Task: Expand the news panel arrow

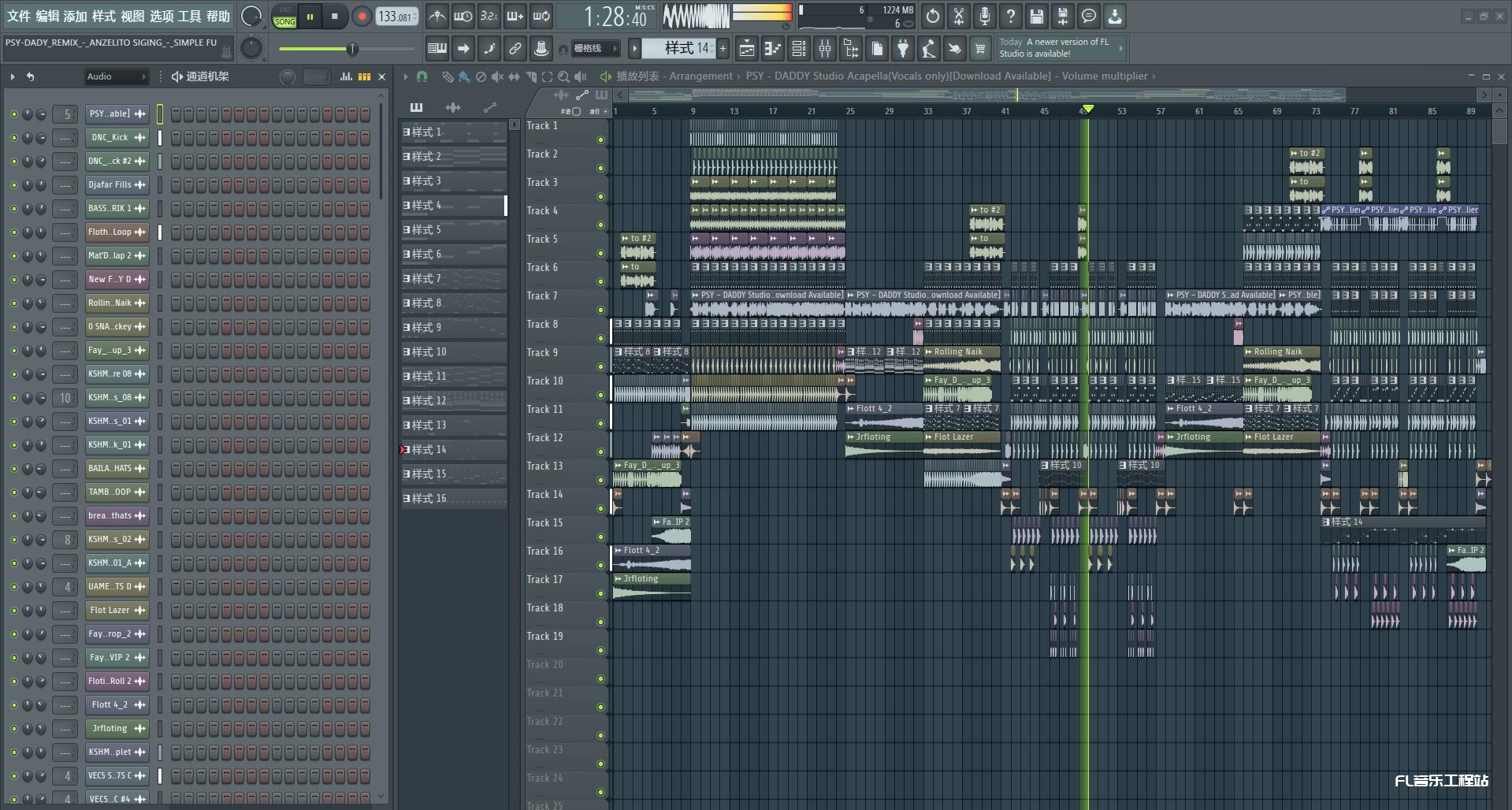Action: pyautogui.click(x=1120, y=48)
